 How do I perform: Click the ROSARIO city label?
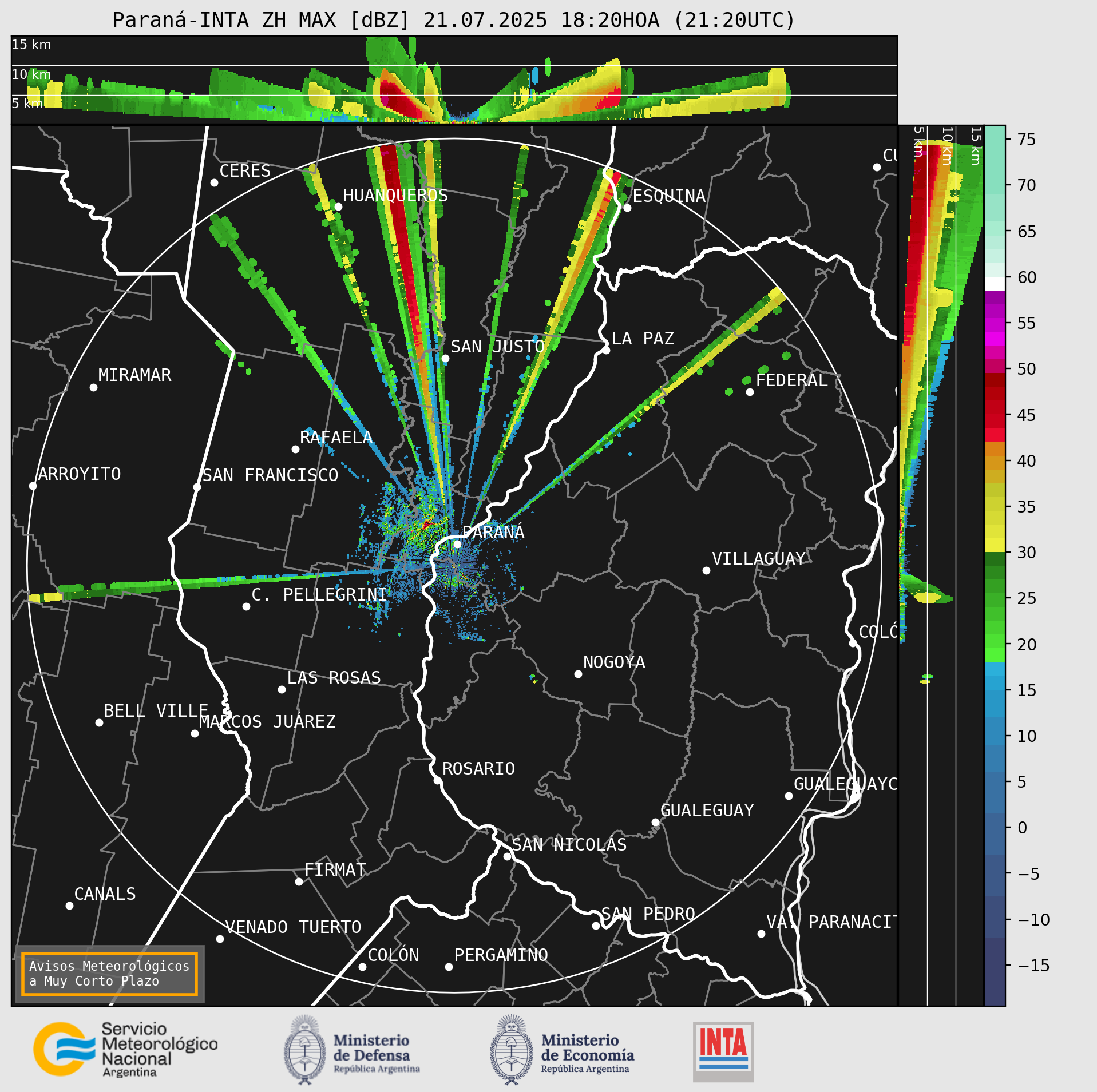(x=478, y=768)
